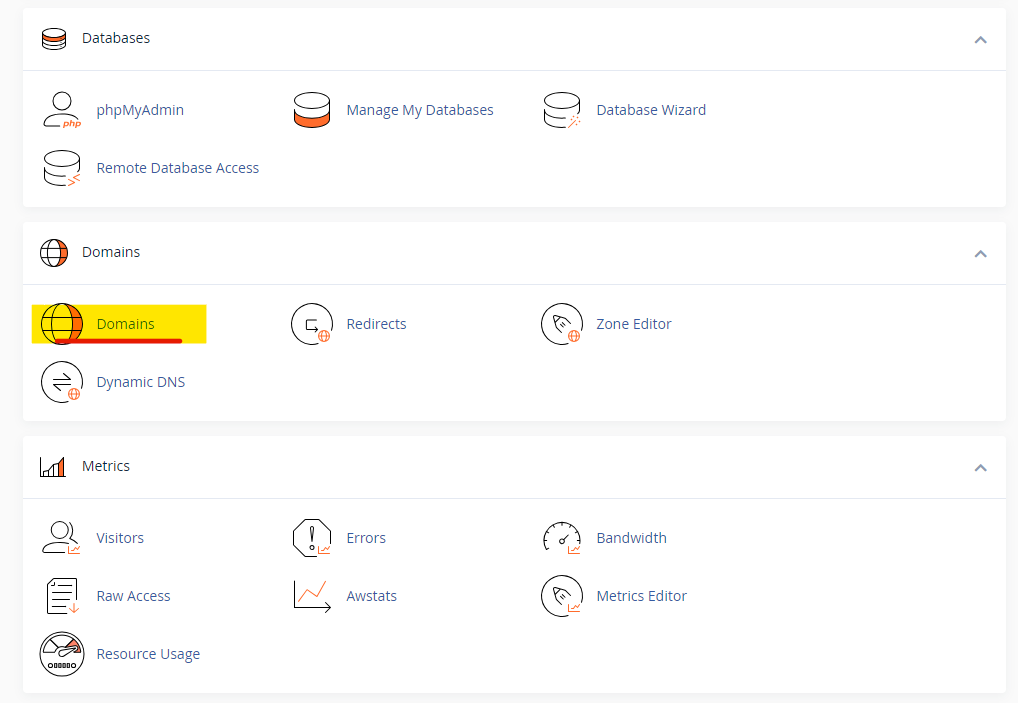The width and height of the screenshot is (1018, 703).
Task: Open the Database Wizard icon
Action: [561, 110]
